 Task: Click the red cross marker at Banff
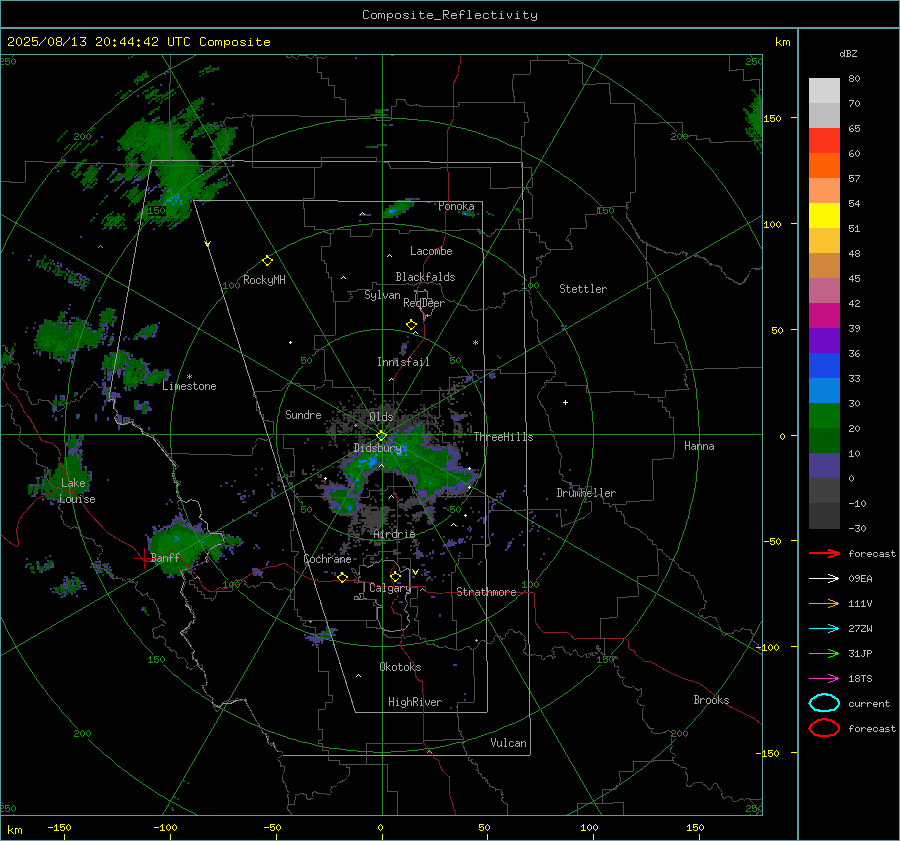(x=143, y=558)
